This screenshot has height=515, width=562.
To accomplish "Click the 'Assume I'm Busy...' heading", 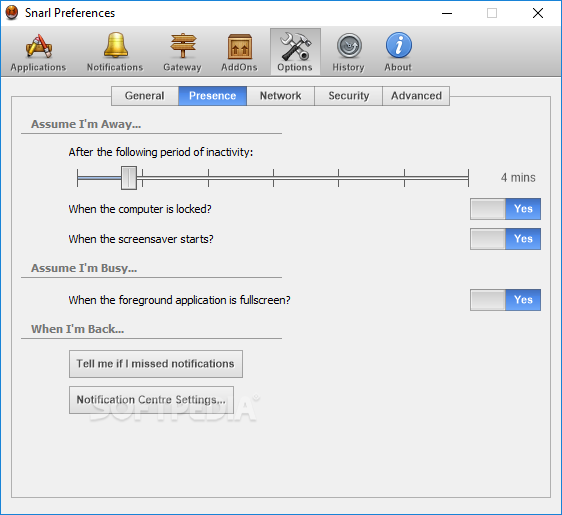I will click(84, 268).
